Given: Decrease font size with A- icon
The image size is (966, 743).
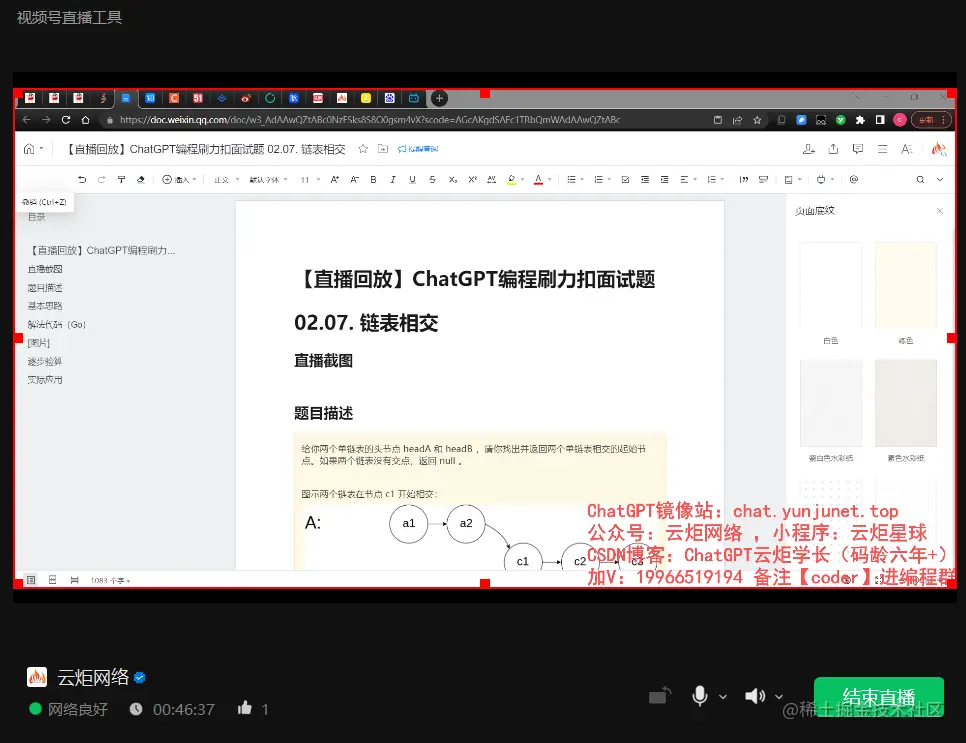Looking at the screenshot, I should [x=354, y=179].
